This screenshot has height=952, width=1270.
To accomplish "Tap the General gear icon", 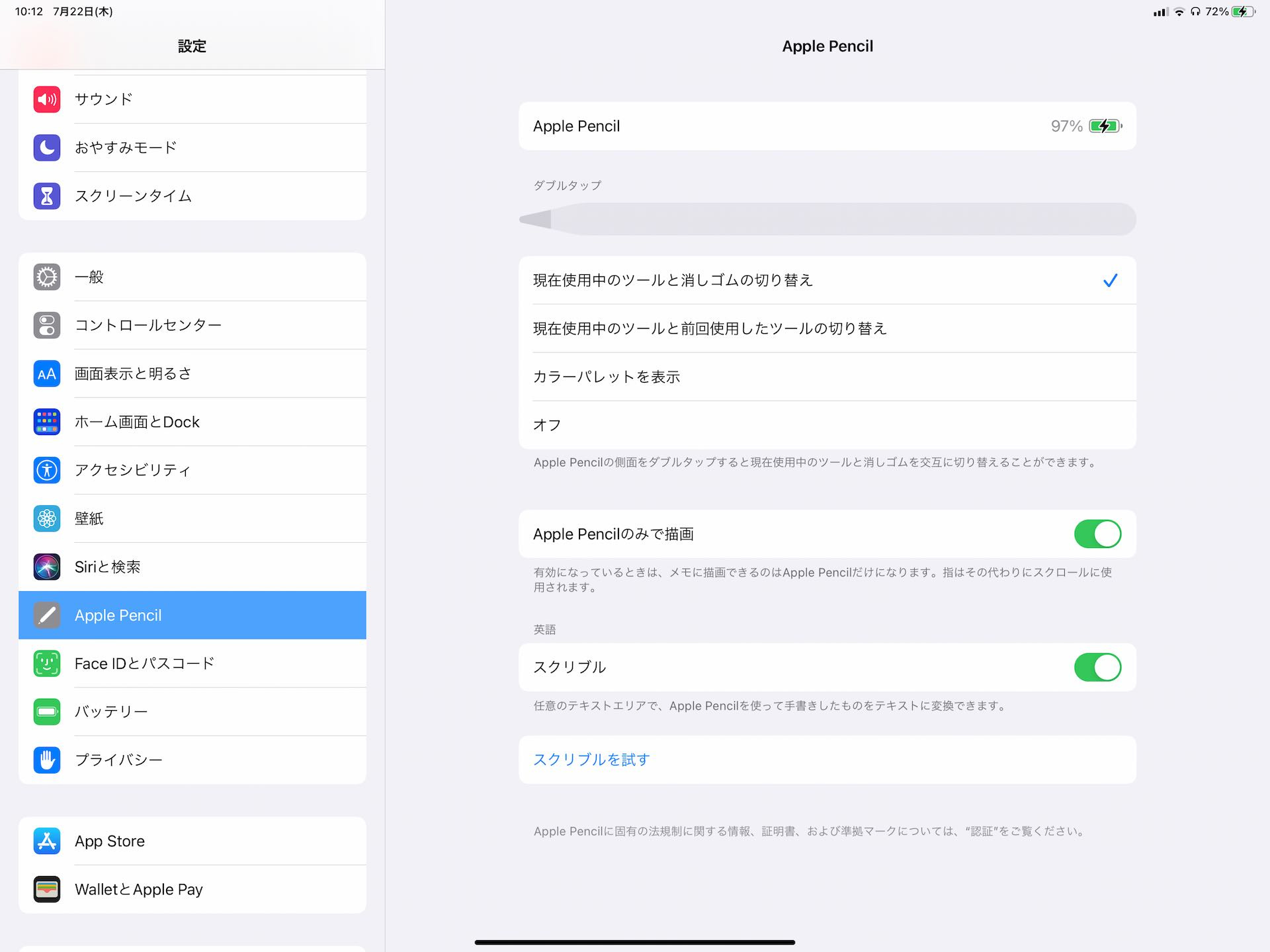I will tap(47, 277).
